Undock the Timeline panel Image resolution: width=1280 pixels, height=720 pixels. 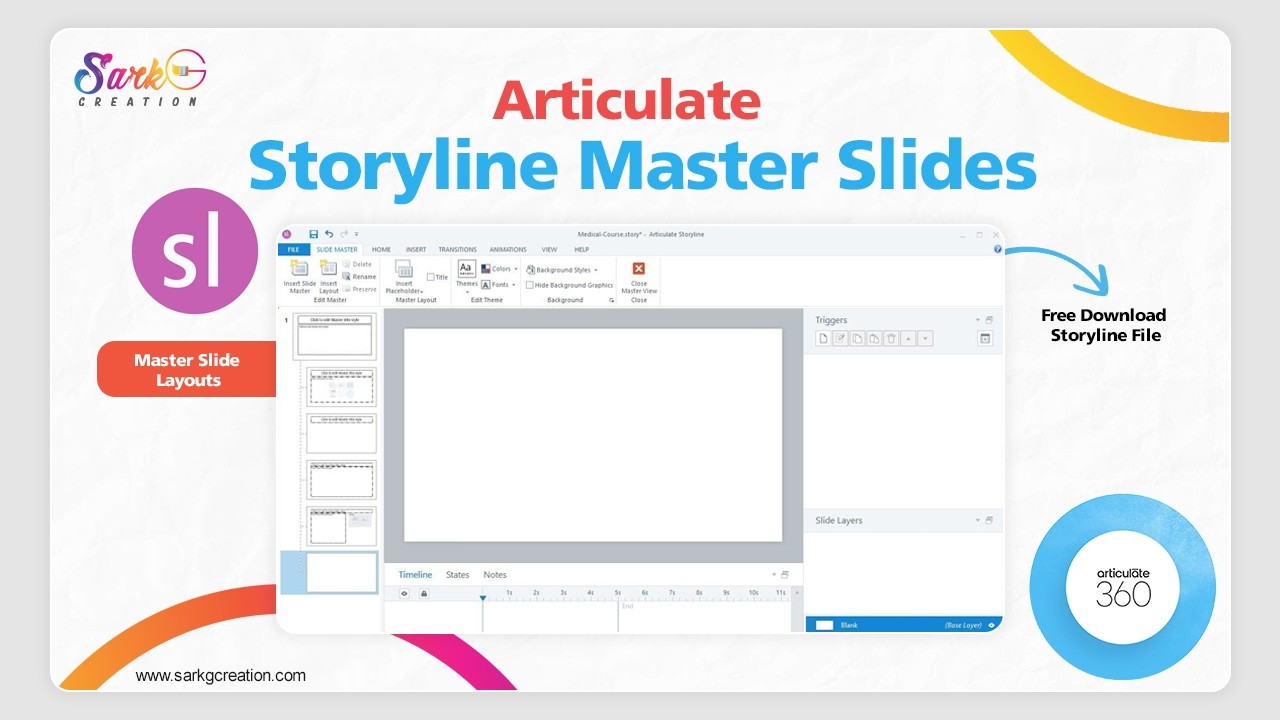point(785,575)
